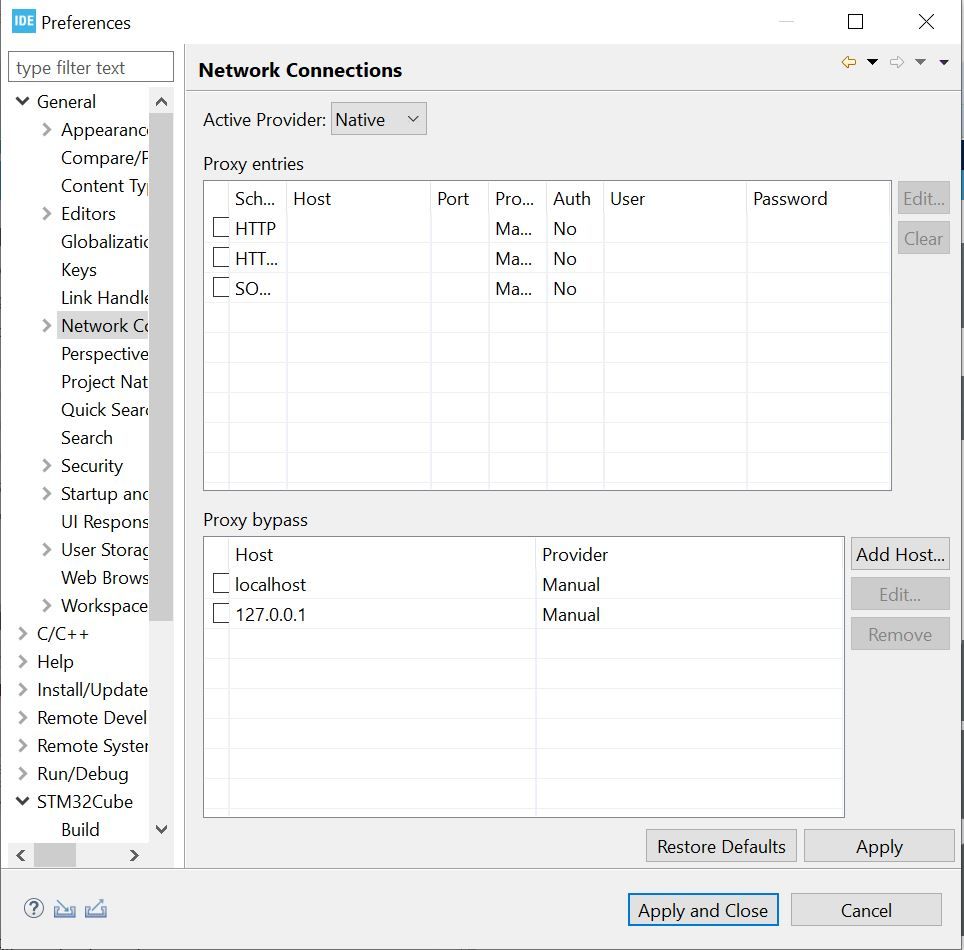
Task: Expand the User Storage node
Action: pos(47,549)
